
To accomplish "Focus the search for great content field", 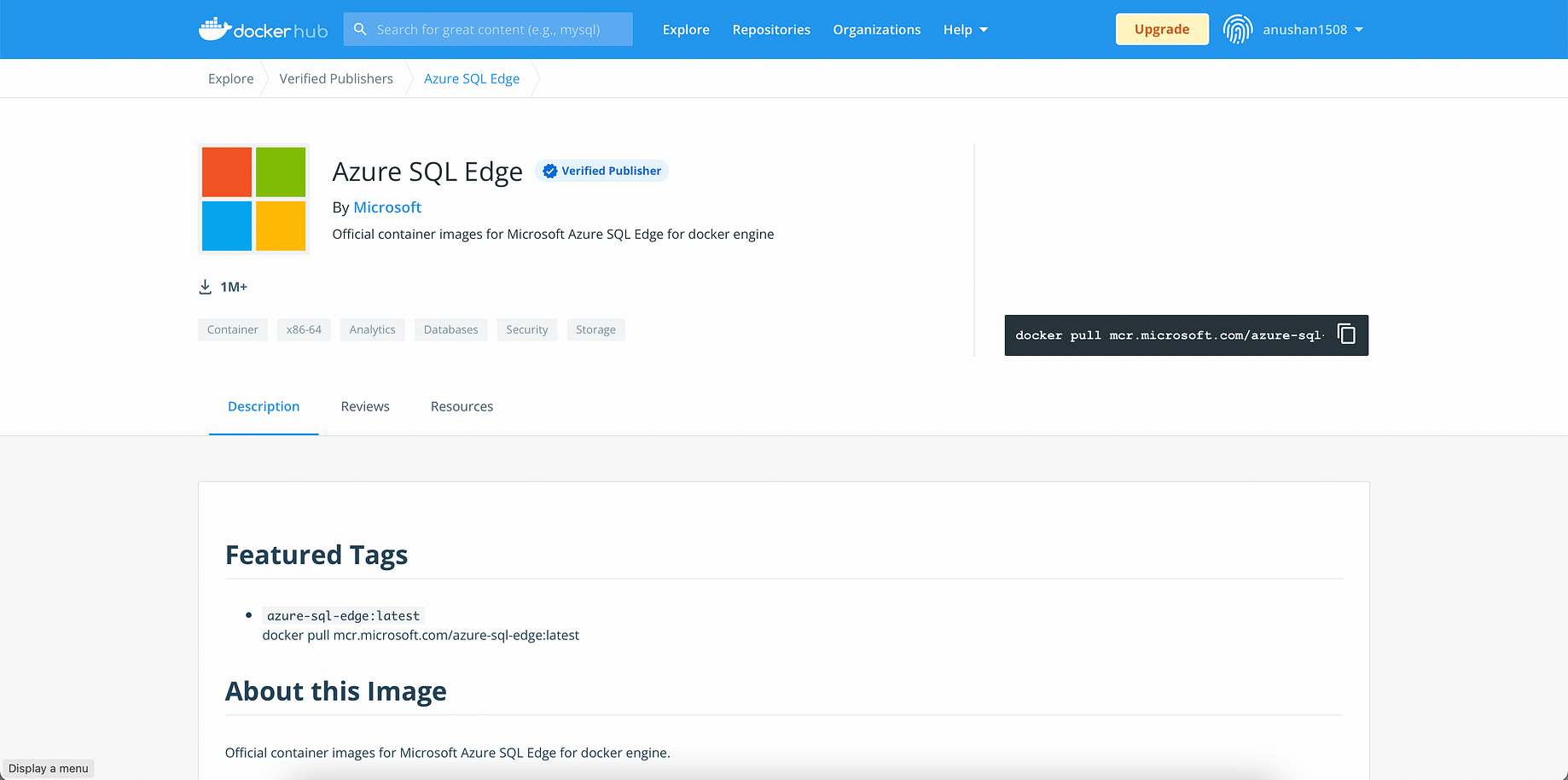I will 488,29.
